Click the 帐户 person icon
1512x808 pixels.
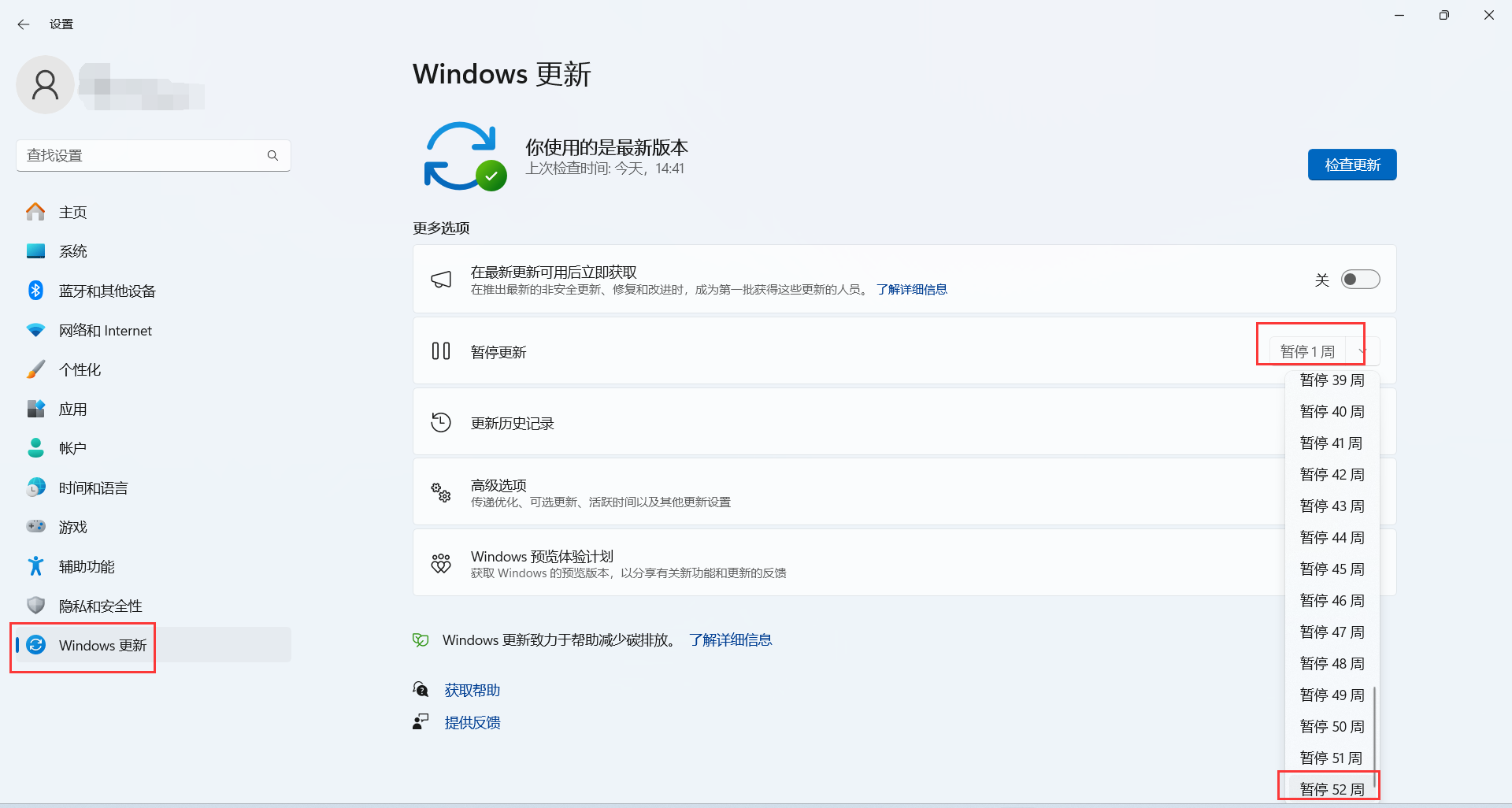(x=35, y=448)
